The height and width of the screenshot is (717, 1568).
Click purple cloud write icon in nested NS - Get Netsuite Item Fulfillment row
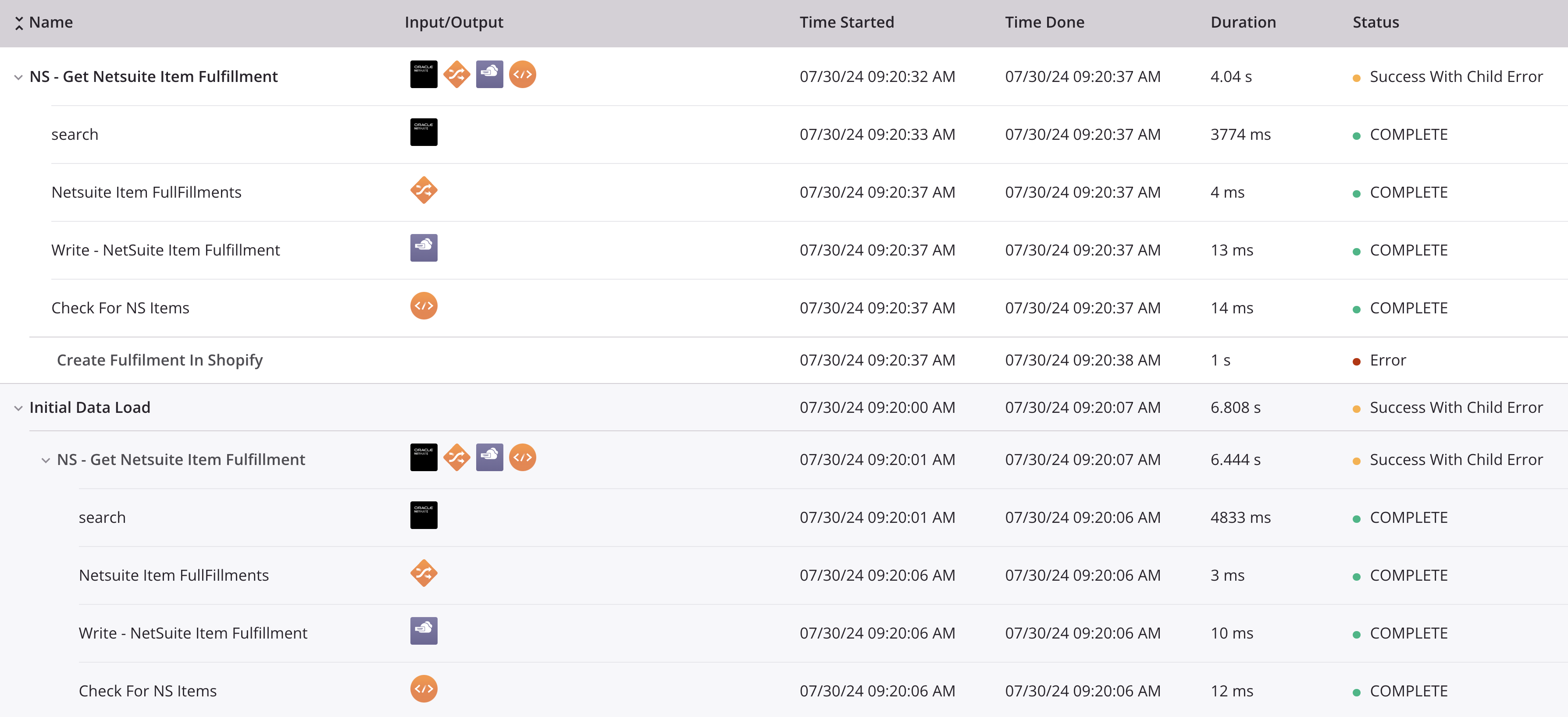[489, 457]
